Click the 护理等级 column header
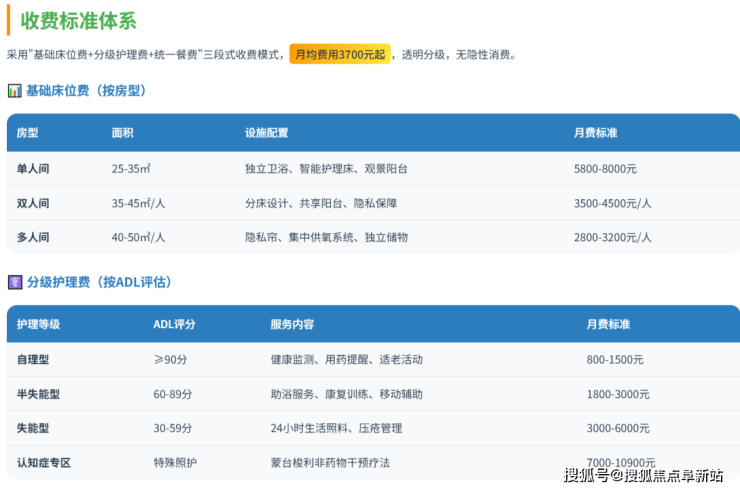Viewport: 740px width, 491px height. pyautogui.click(x=38, y=324)
